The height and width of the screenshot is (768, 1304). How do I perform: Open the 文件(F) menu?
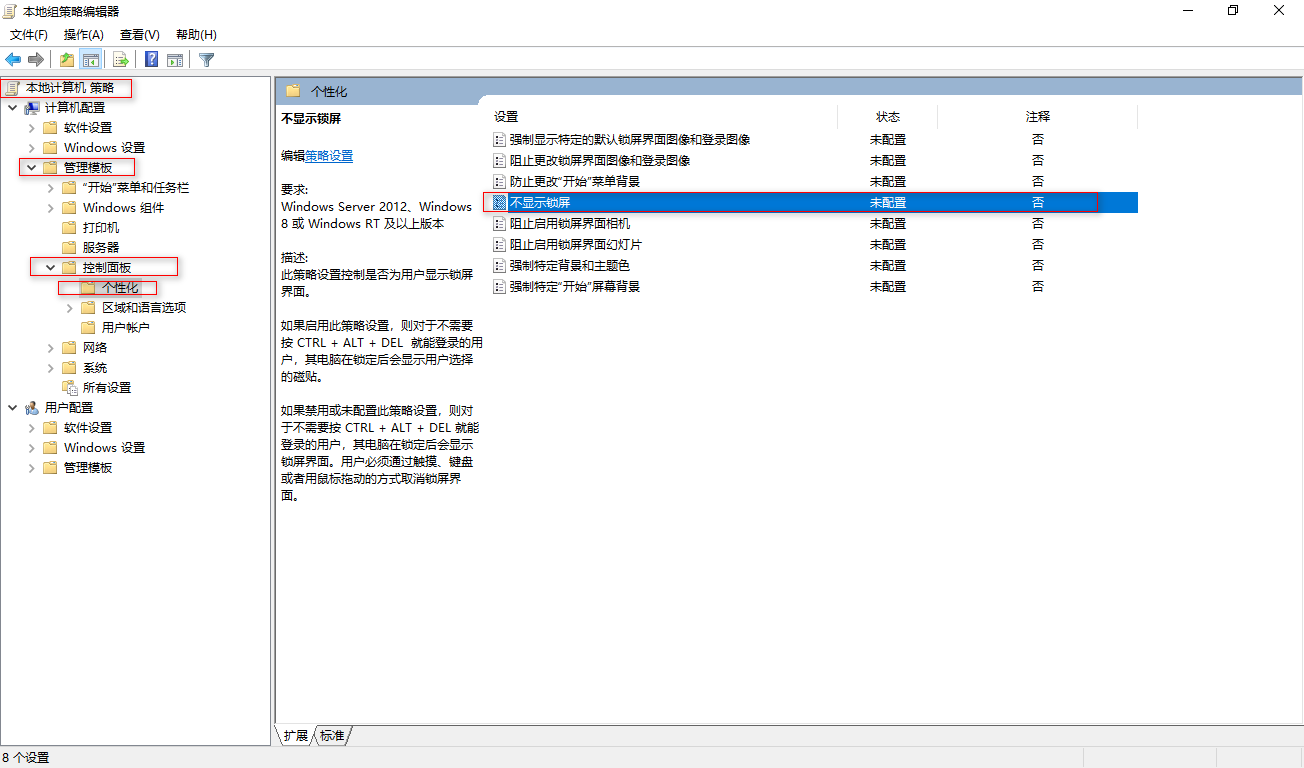pos(29,35)
